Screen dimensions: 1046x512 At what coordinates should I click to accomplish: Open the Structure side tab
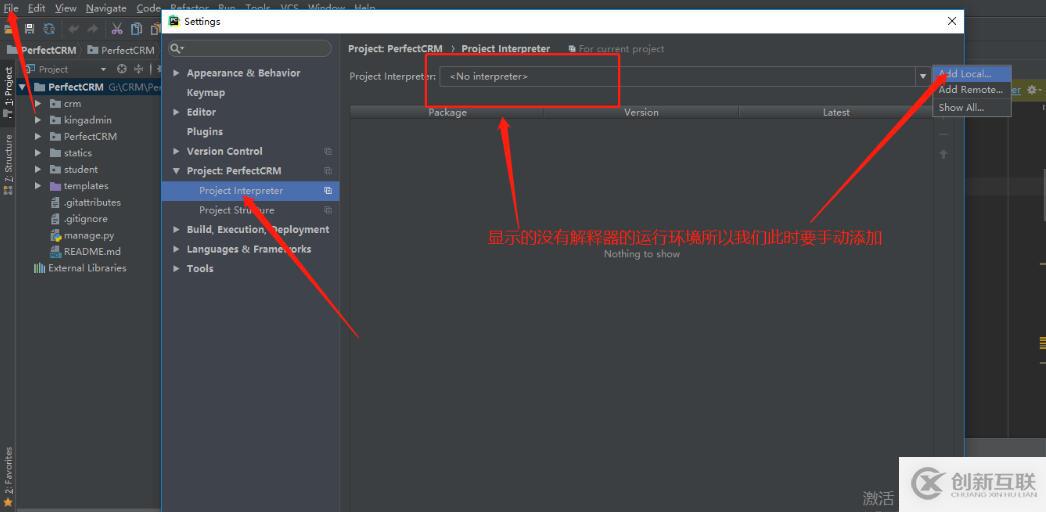pyautogui.click(x=8, y=163)
